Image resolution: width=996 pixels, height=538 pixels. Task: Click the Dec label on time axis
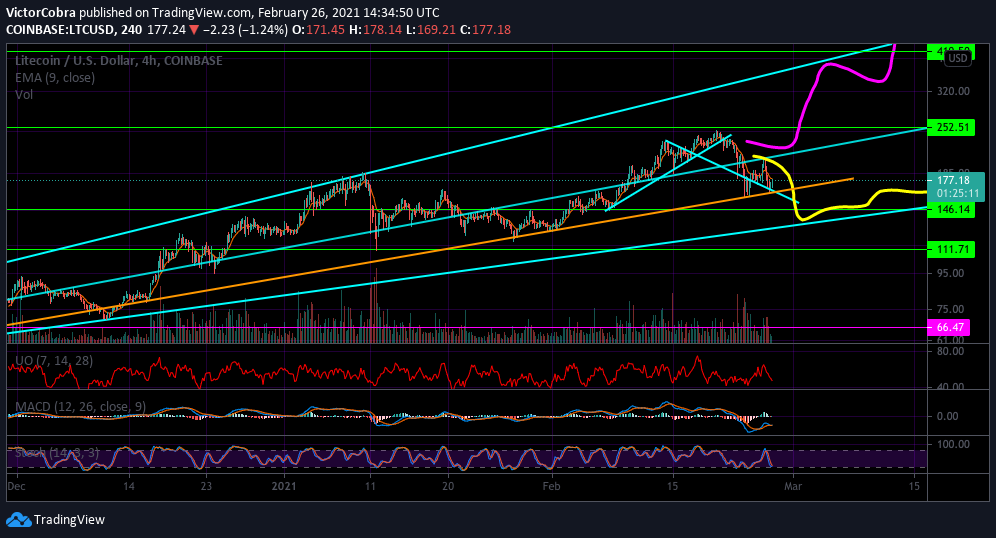(x=17, y=486)
